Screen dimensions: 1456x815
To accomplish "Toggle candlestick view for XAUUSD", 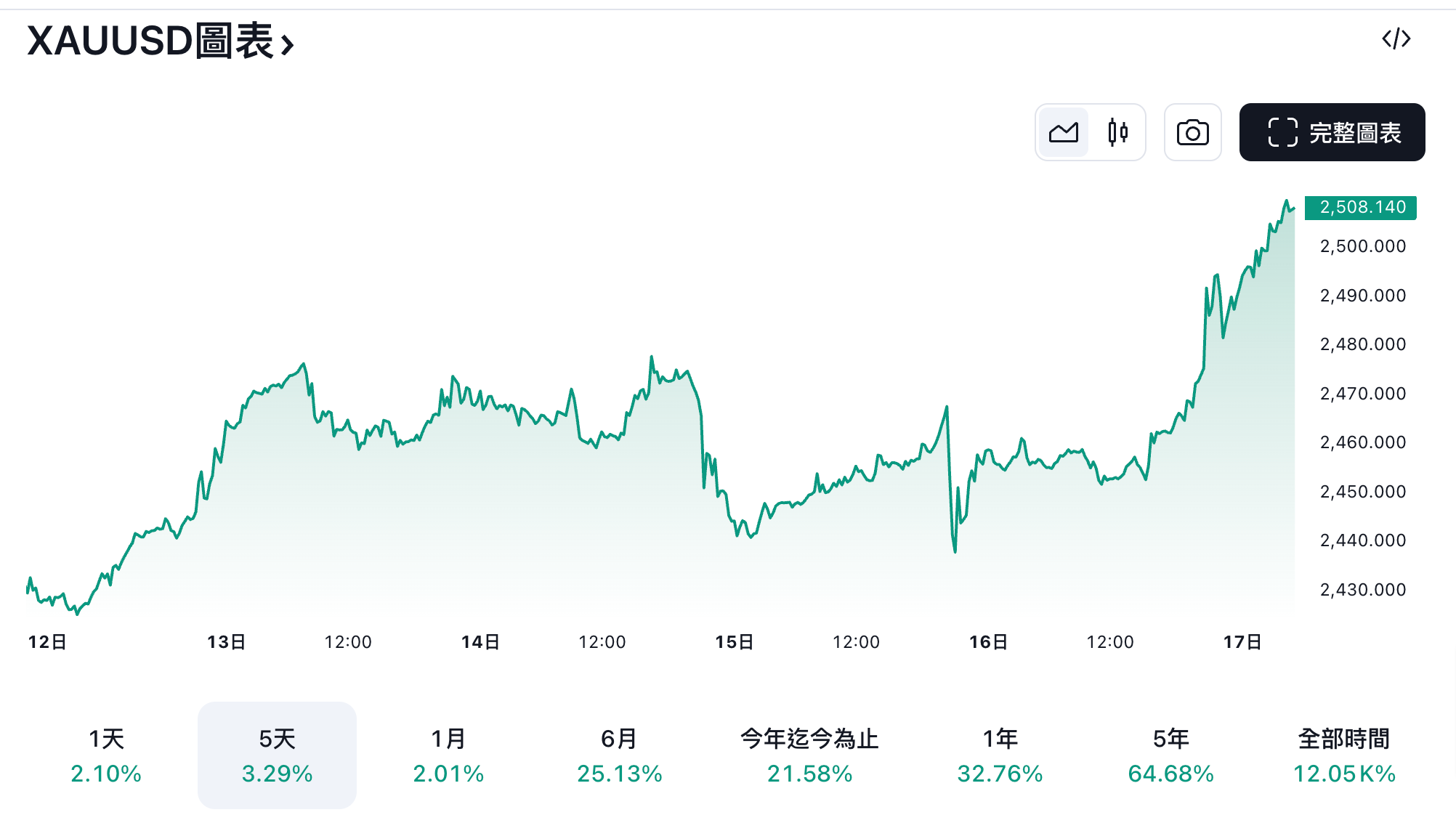I will pos(1117,131).
